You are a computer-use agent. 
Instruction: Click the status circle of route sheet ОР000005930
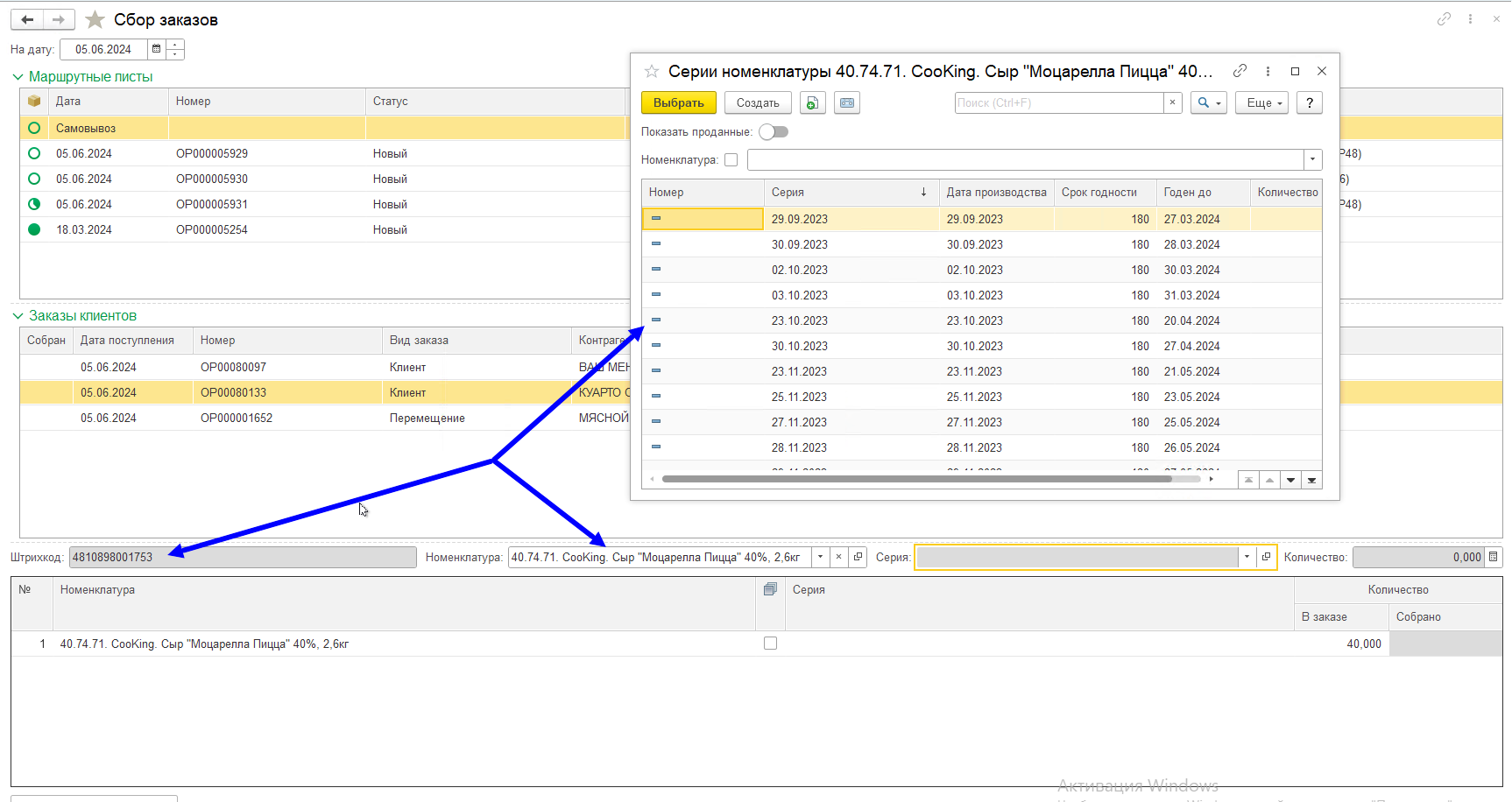[34, 179]
